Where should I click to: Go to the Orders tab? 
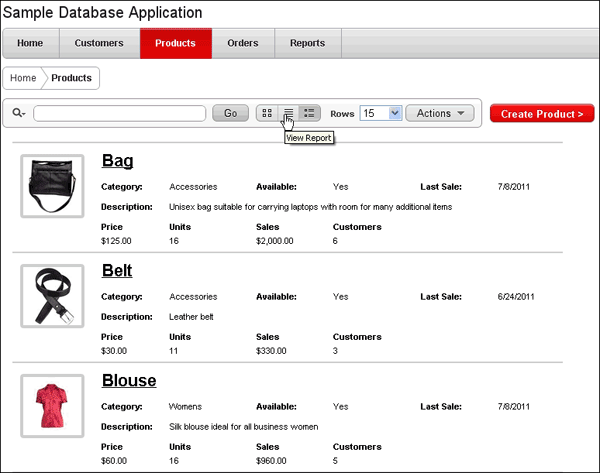click(242, 44)
